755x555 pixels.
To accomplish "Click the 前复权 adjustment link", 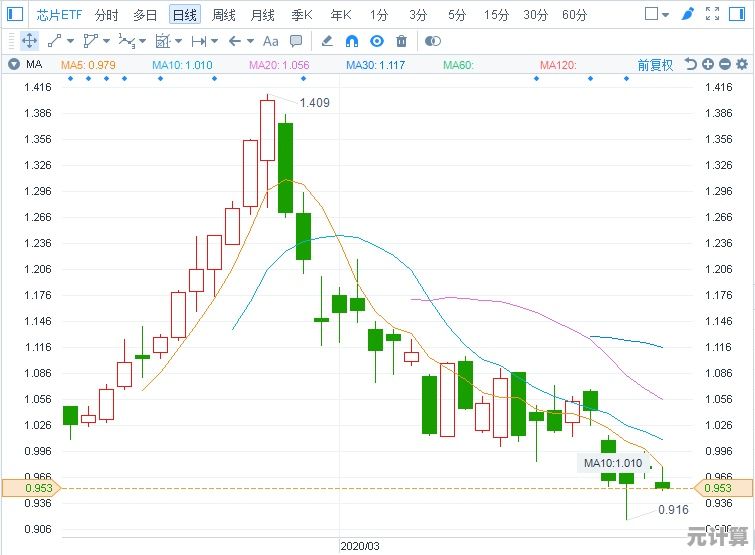I will pos(656,64).
